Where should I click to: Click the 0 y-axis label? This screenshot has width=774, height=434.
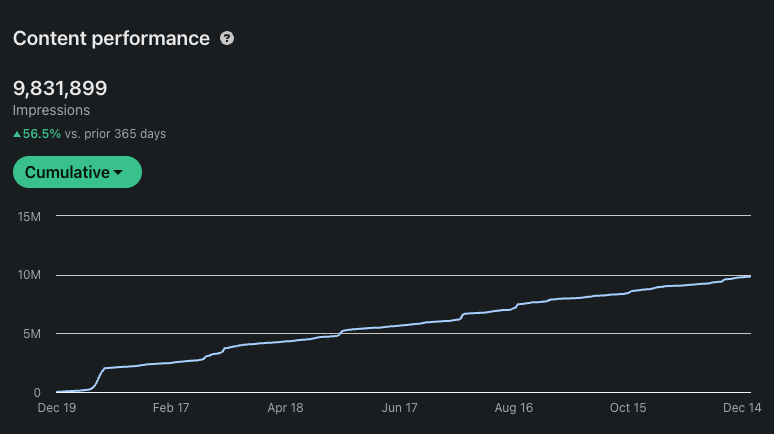click(37, 392)
